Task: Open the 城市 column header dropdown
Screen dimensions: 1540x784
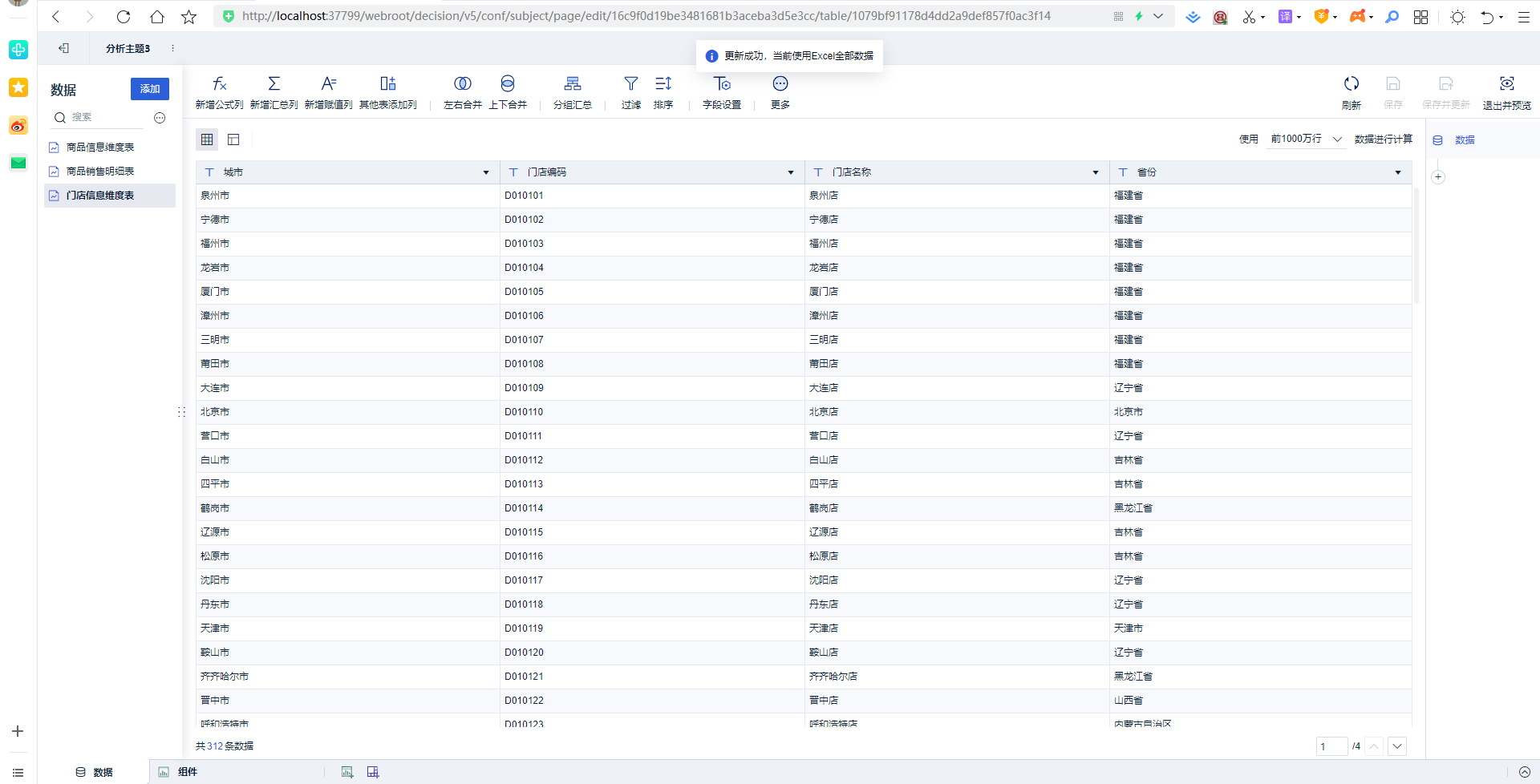Action: (x=486, y=172)
